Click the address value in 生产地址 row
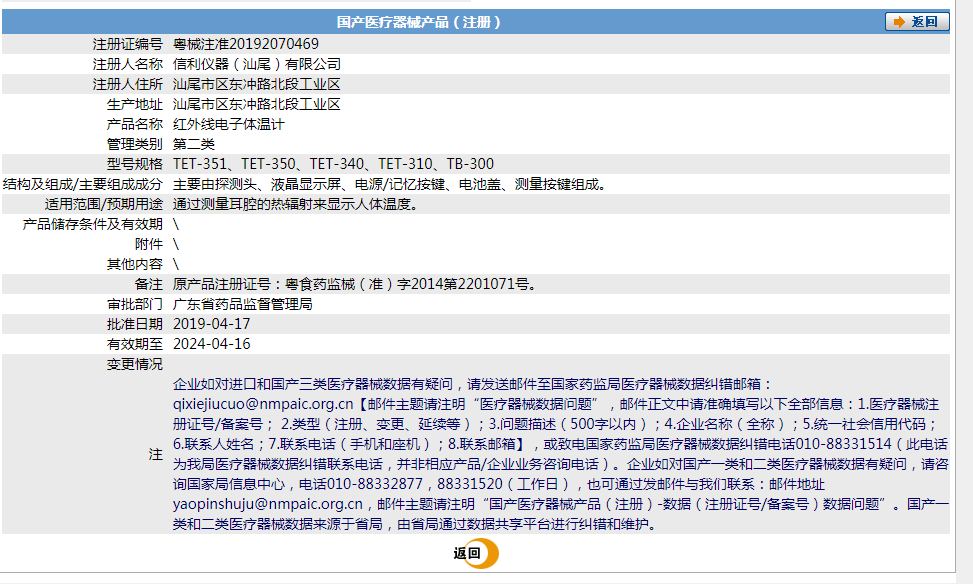Viewport: 973px width, 584px height. click(257, 104)
